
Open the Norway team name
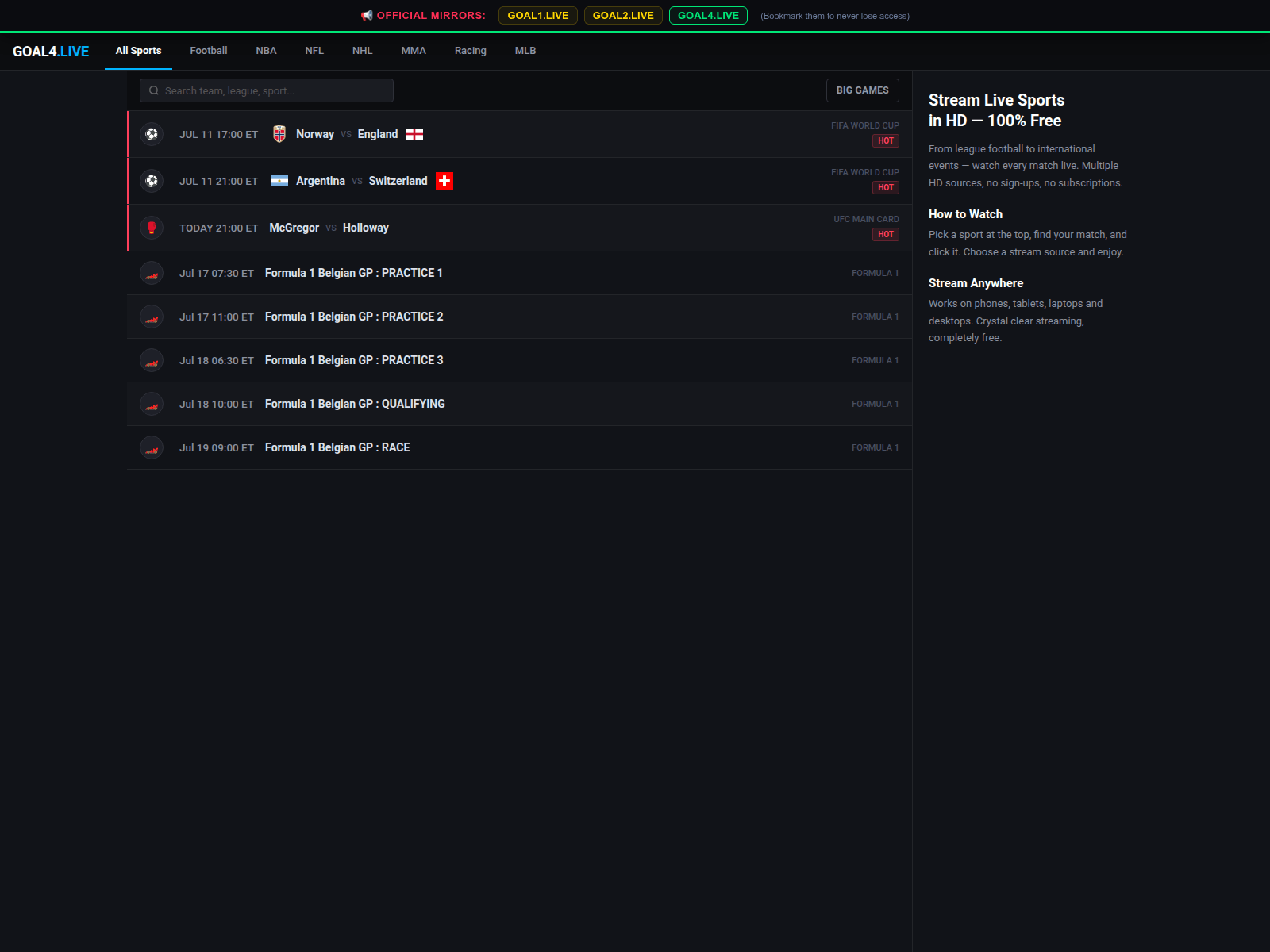[x=315, y=134]
